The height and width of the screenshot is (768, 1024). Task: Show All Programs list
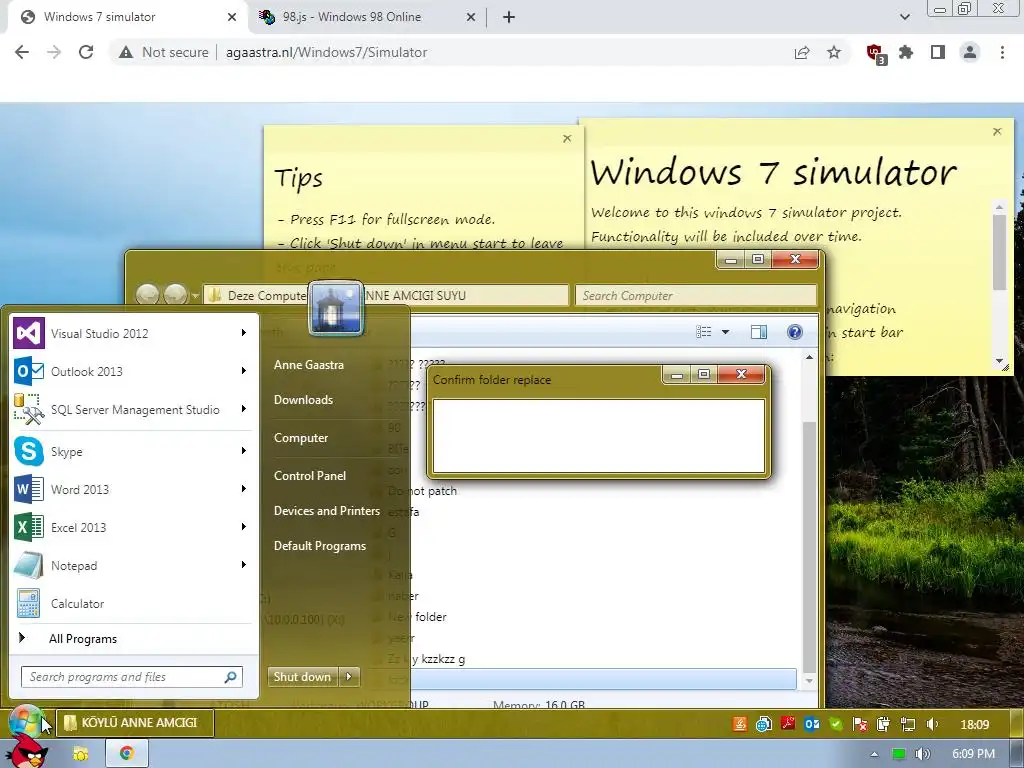(x=82, y=639)
